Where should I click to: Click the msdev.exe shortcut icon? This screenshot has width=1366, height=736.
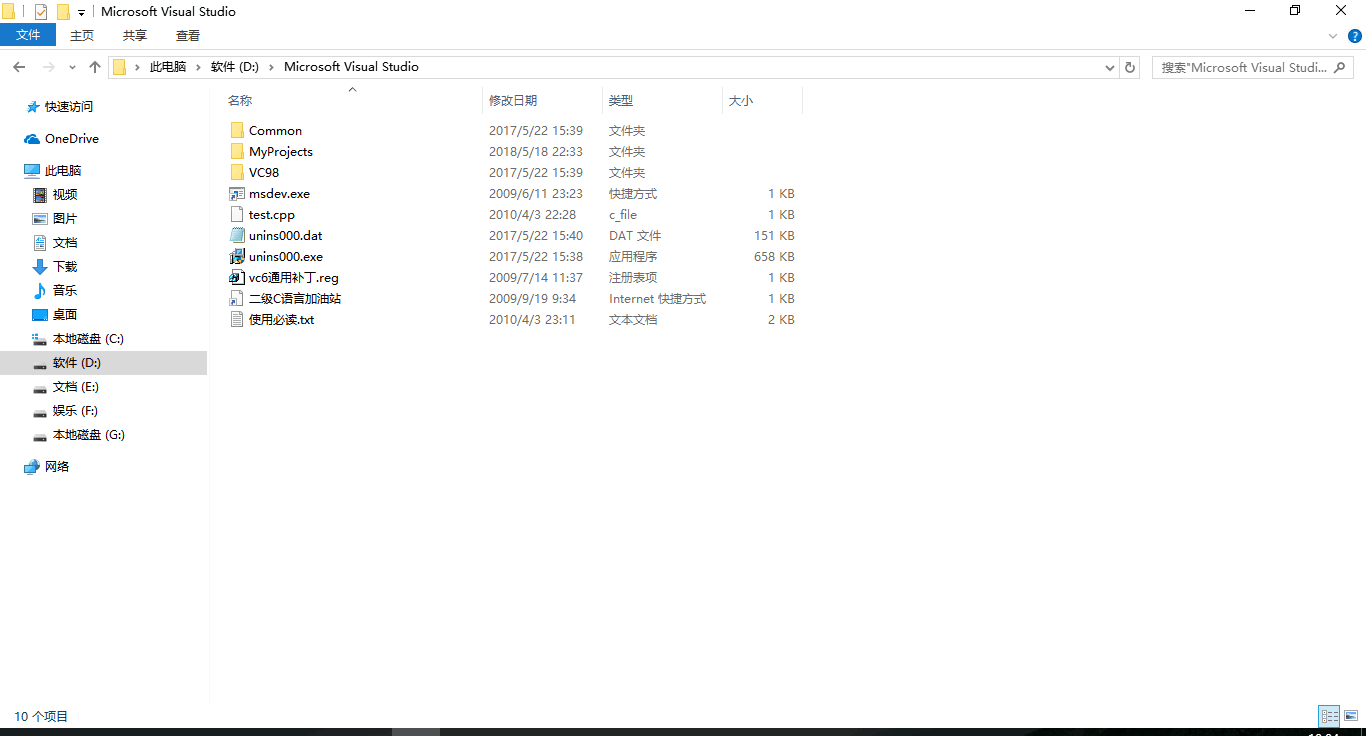(237, 193)
